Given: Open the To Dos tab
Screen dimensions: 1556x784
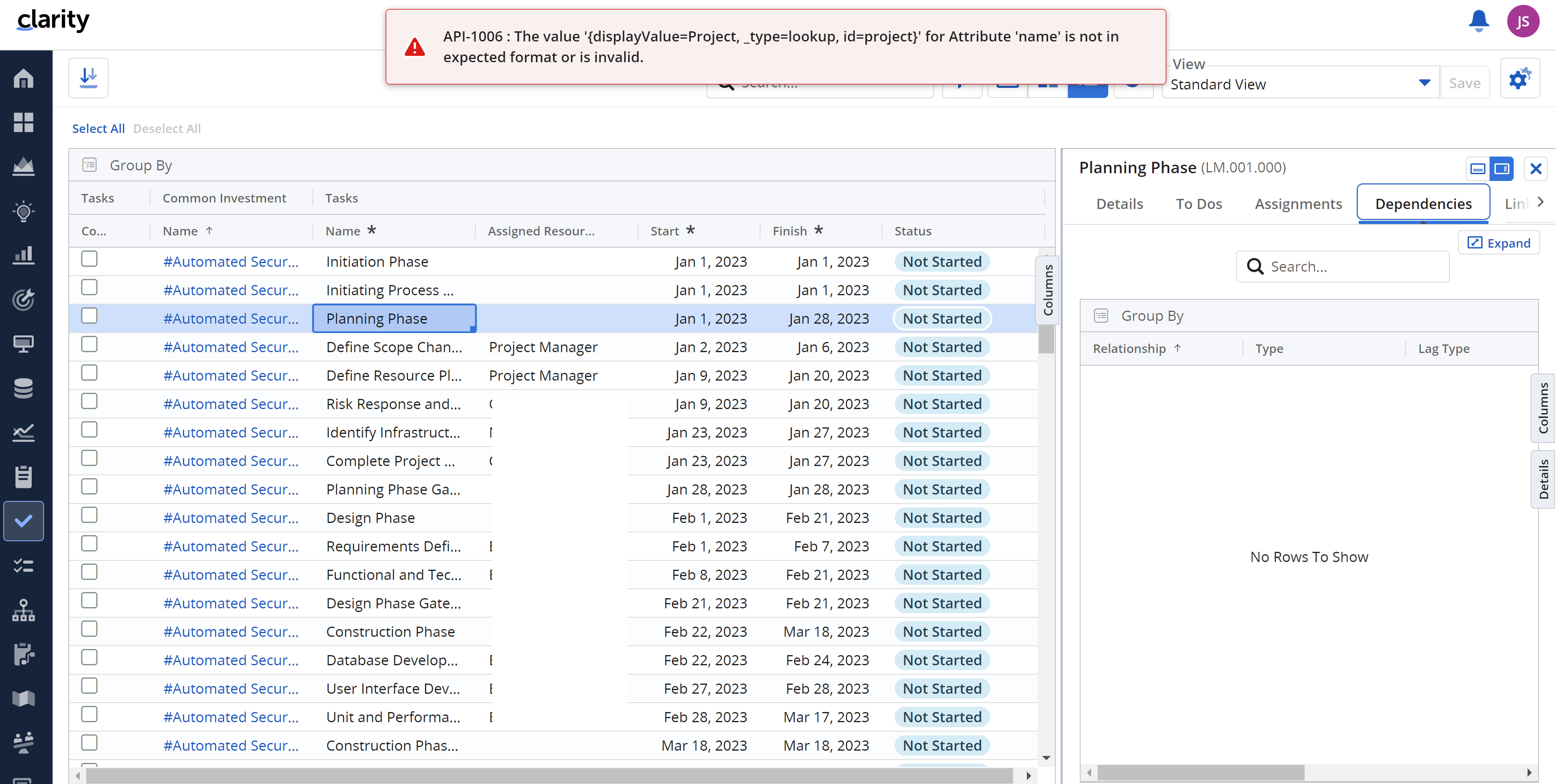Looking at the screenshot, I should coord(1199,204).
